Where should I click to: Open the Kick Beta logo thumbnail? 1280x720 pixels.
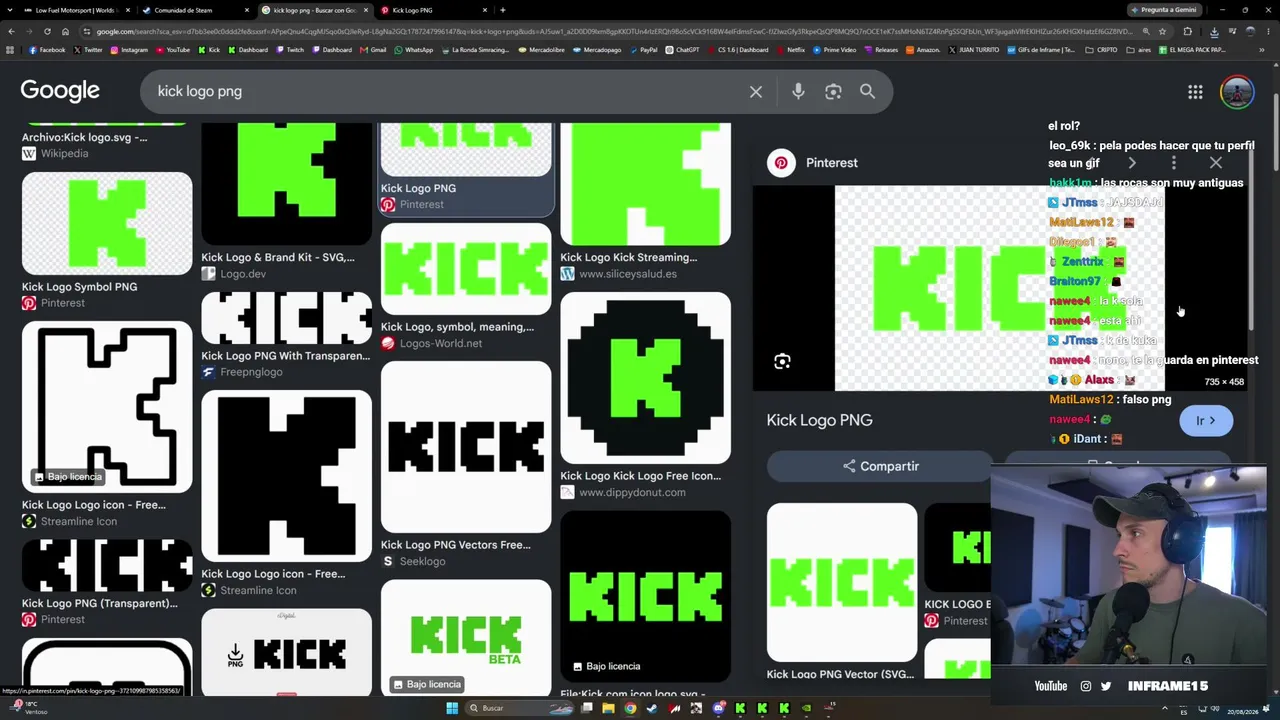tap(466, 637)
